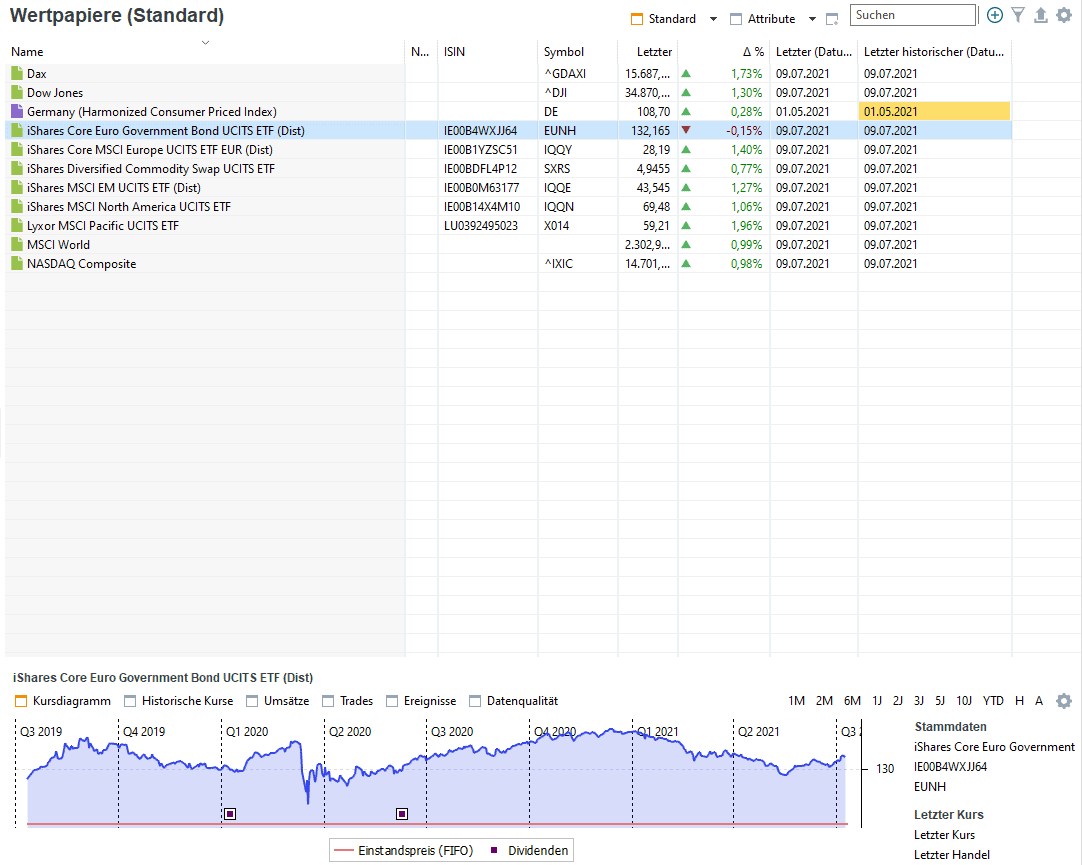
Task: Select iShares MSCI North America UCITS ETF
Action: (x=508, y=206)
